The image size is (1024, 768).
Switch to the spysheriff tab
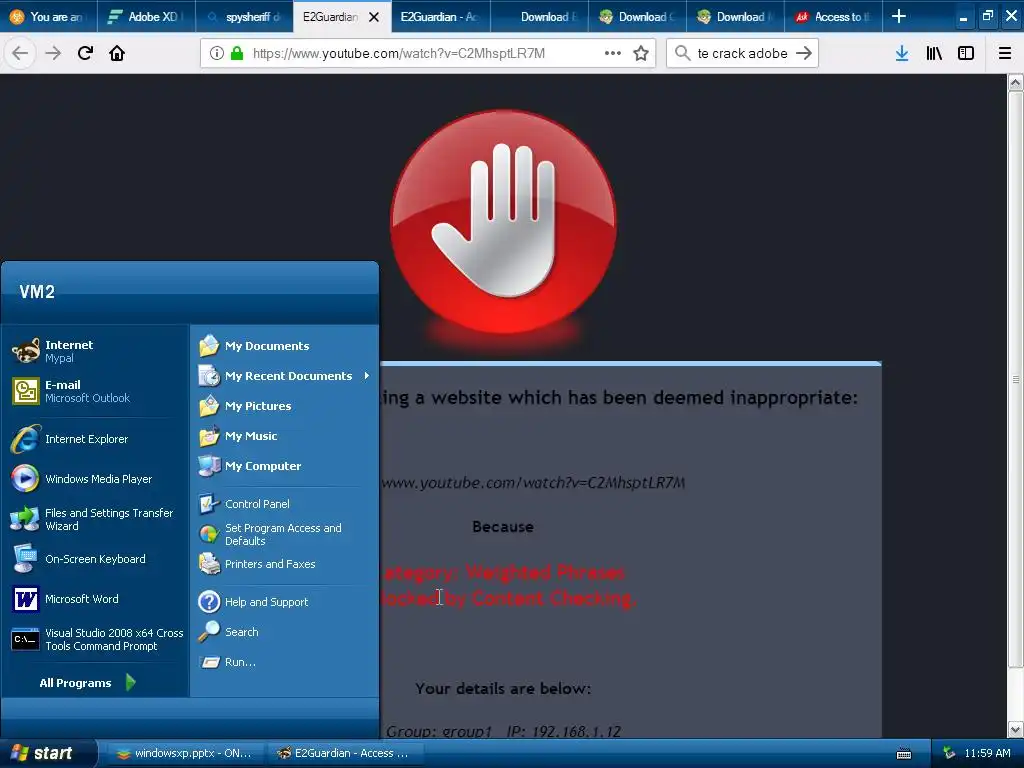pos(244,17)
